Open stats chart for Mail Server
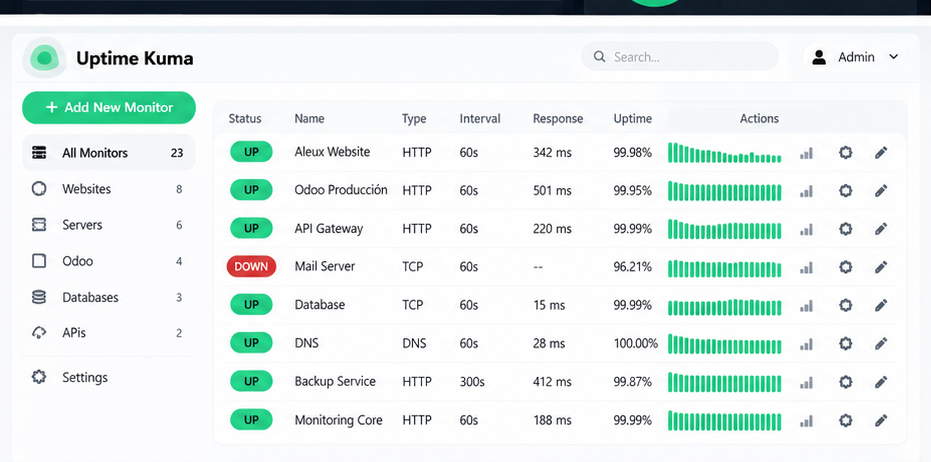 tap(806, 268)
